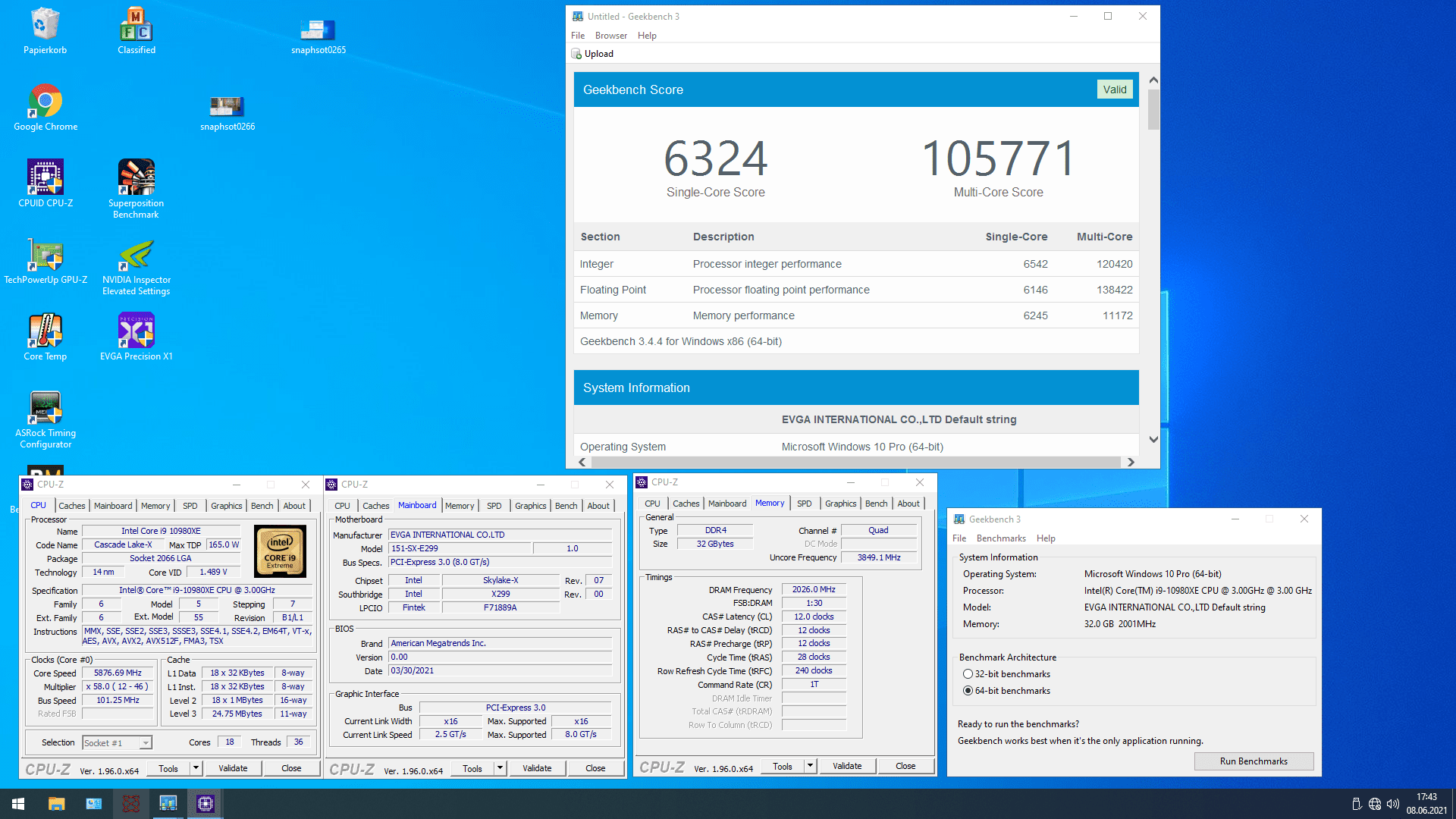Open Benchmarks menu in small Geekbench window
The height and width of the screenshot is (819, 1456).
click(x=1001, y=538)
